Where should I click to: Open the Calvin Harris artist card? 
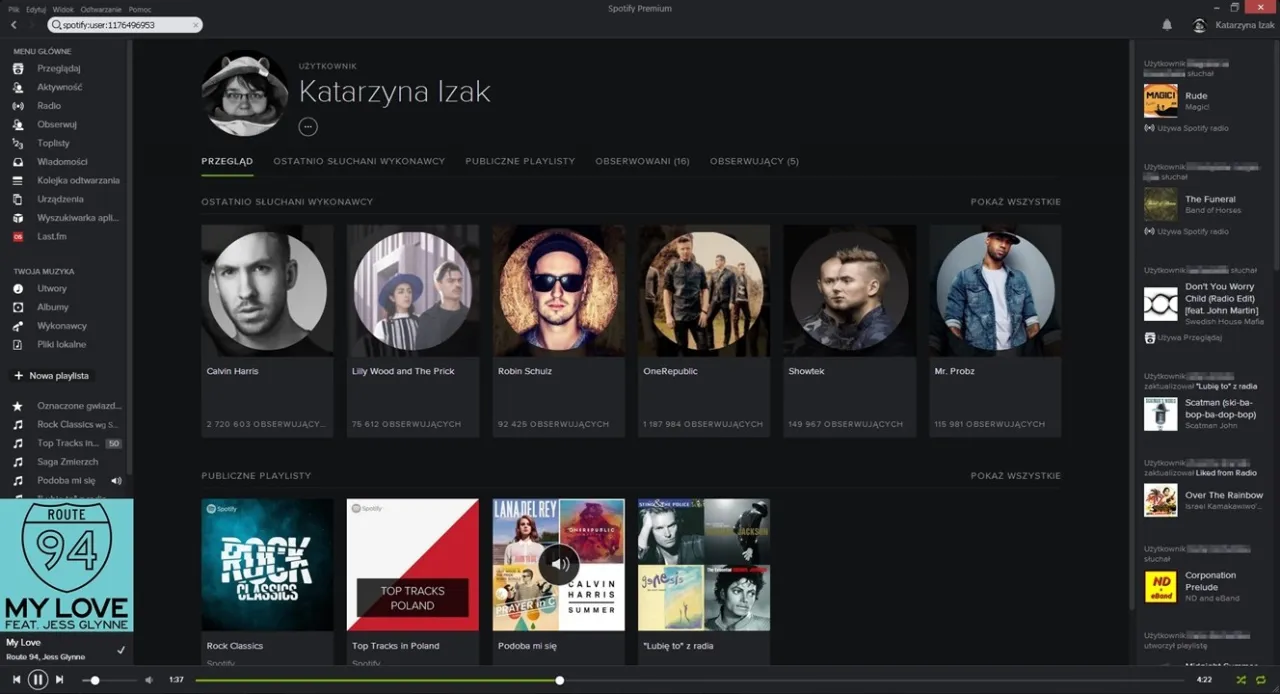267,331
